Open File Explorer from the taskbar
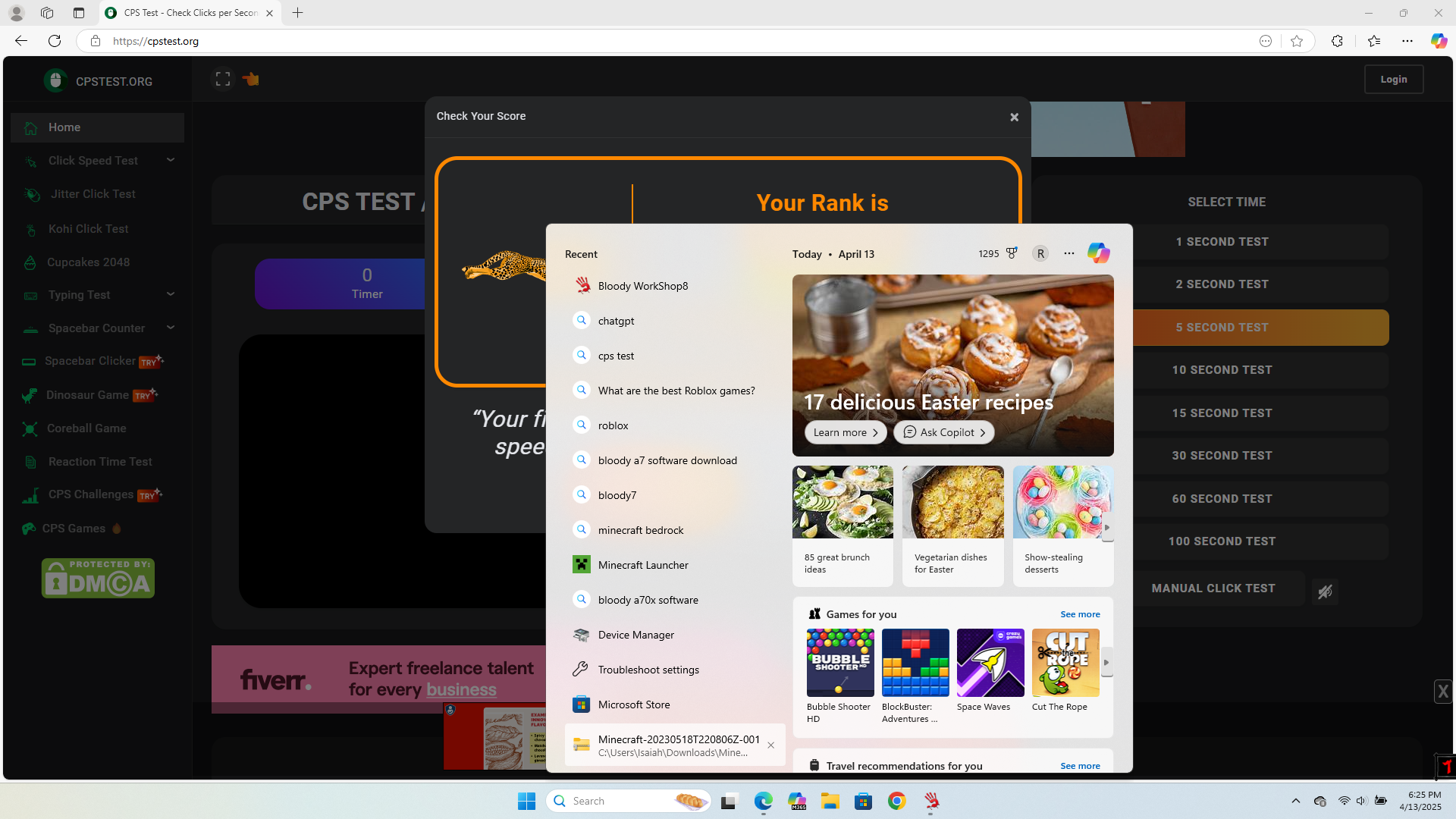This screenshot has width=1456, height=819. [x=830, y=802]
